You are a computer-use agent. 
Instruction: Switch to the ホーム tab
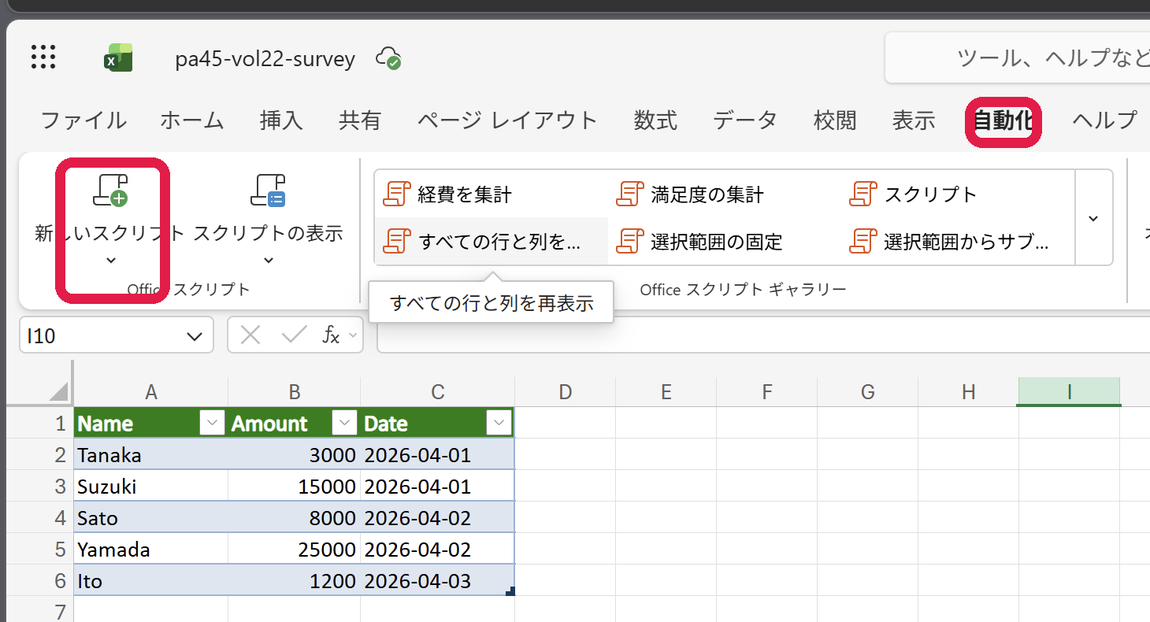(x=192, y=120)
